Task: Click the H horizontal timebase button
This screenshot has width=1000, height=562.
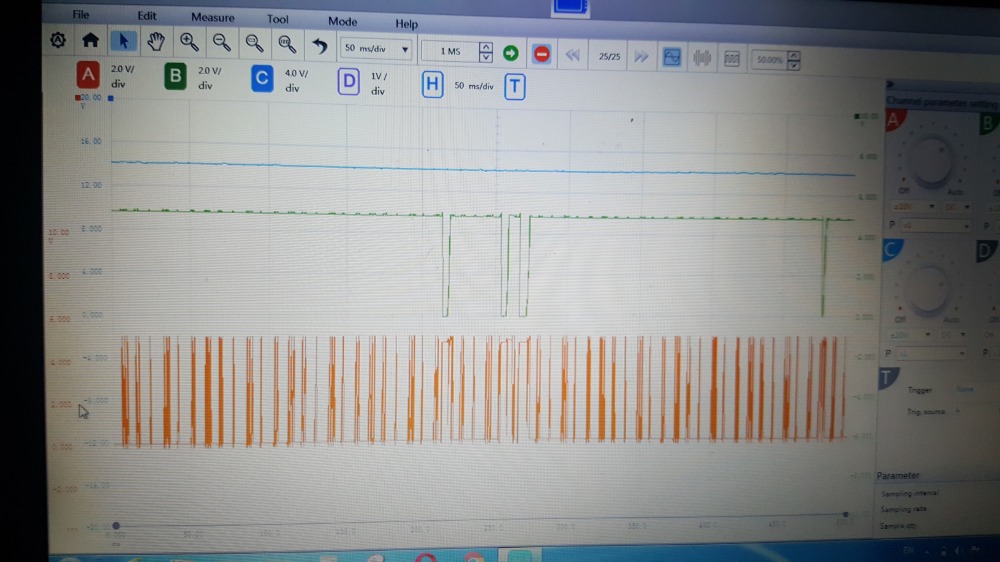Action: [432, 84]
